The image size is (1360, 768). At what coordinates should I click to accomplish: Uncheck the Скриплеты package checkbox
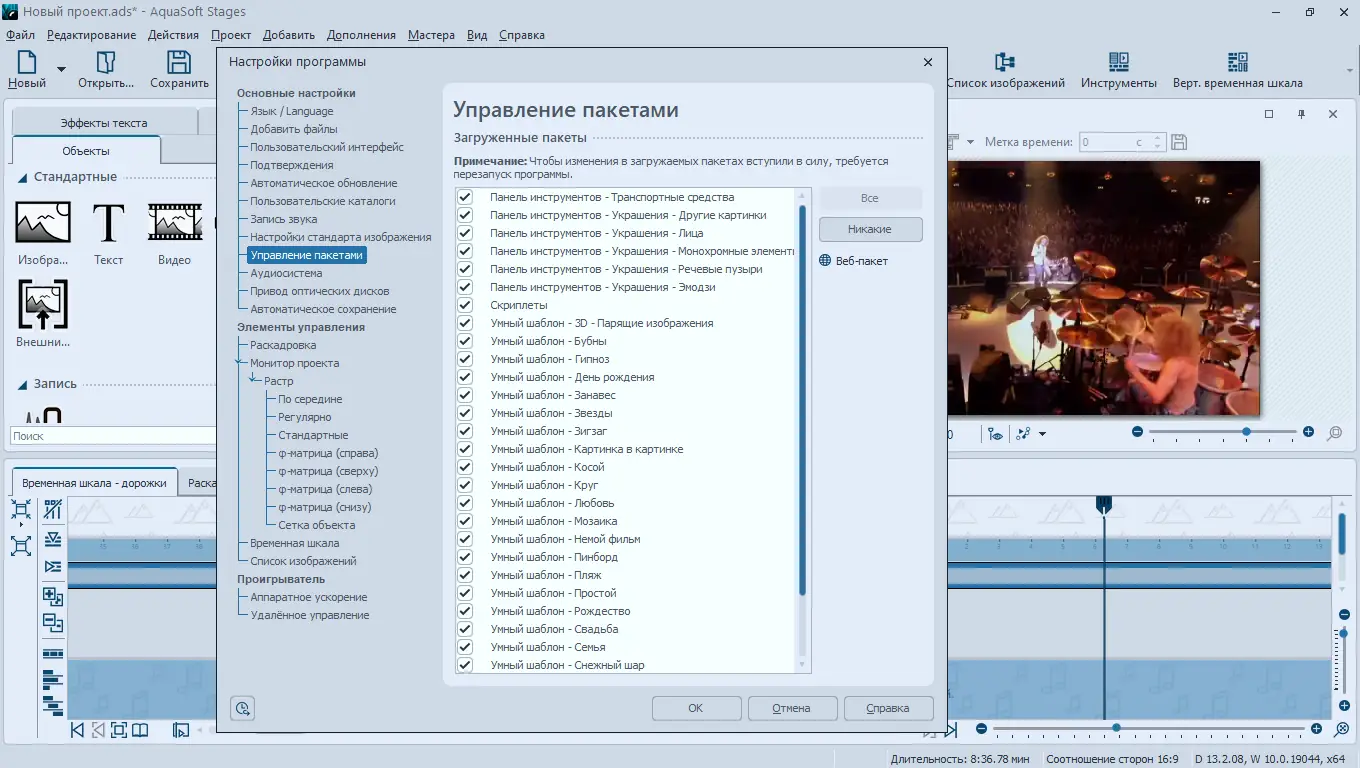[465, 305]
